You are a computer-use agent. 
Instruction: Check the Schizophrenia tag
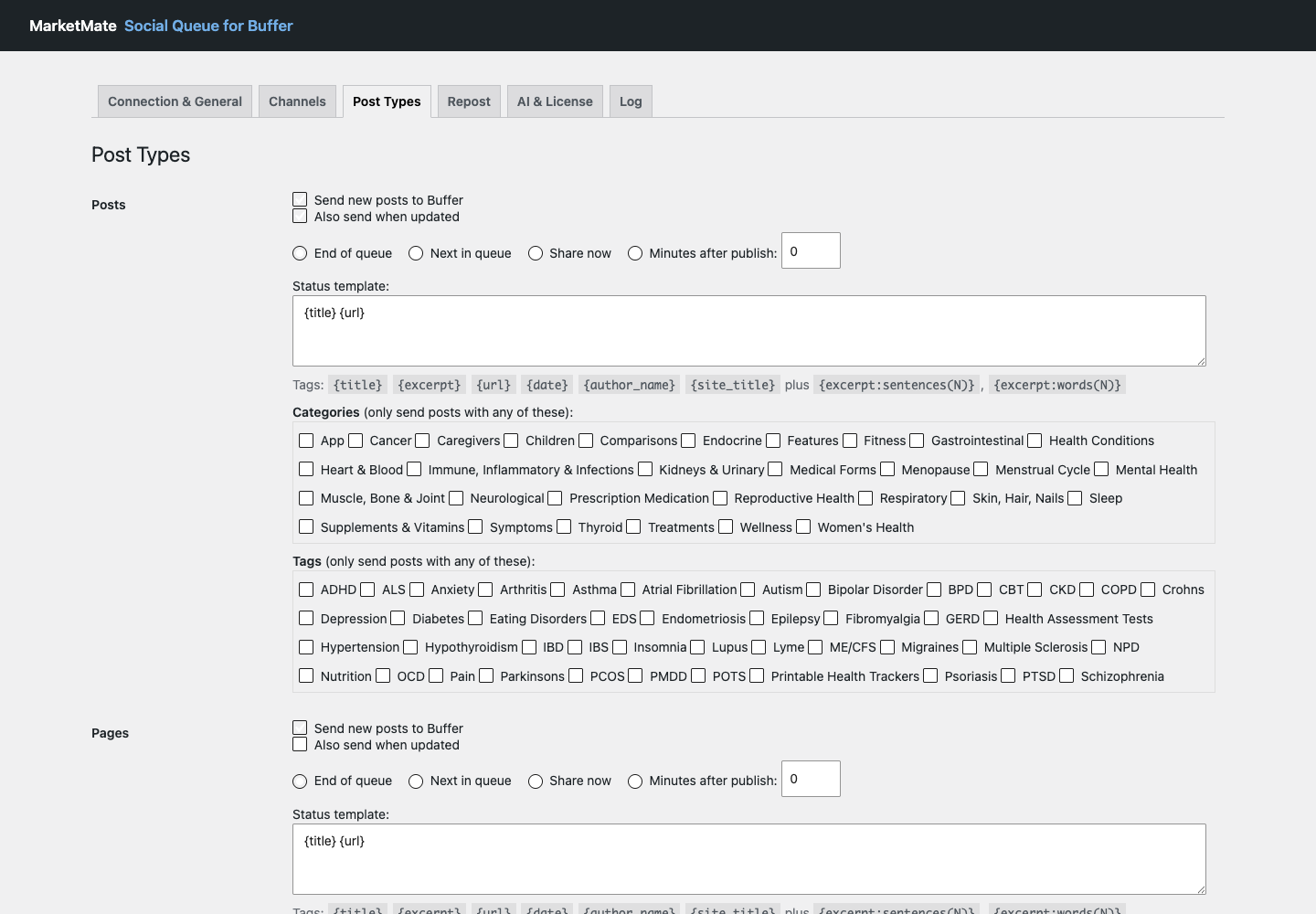pyautogui.click(x=1067, y=675)
